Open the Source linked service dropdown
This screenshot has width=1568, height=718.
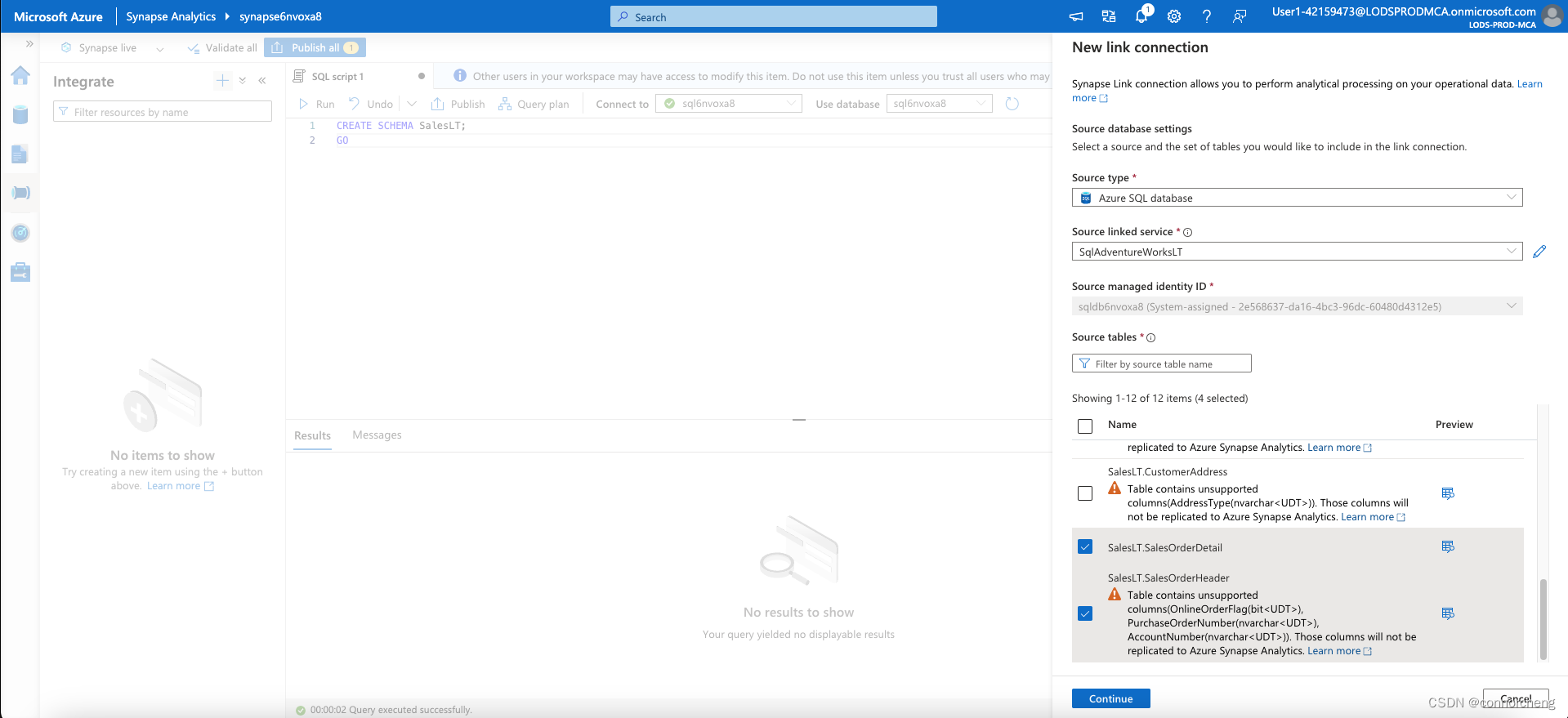pyautogui.click(x=1298, y=252)
